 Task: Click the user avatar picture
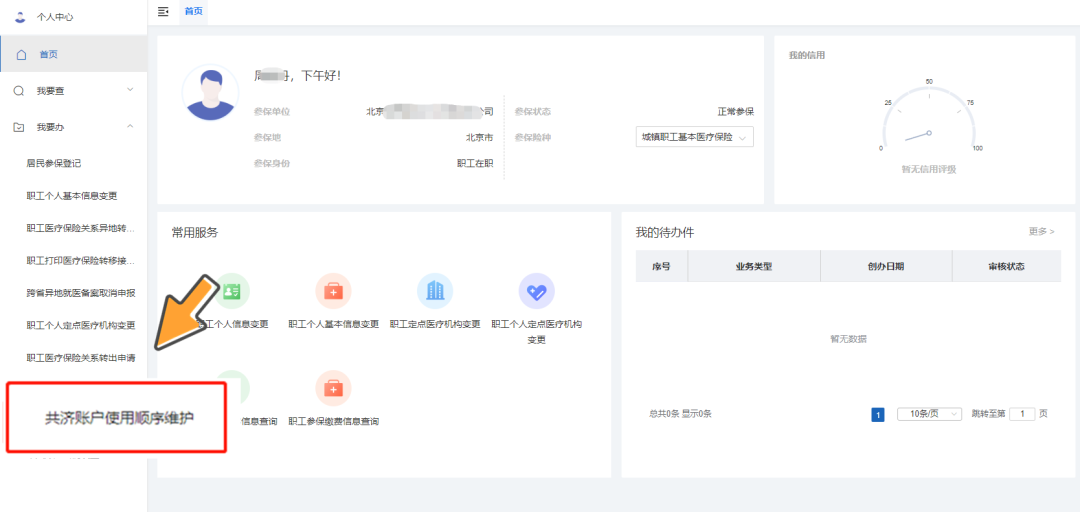pyautogui.click(x=210, y=93)
